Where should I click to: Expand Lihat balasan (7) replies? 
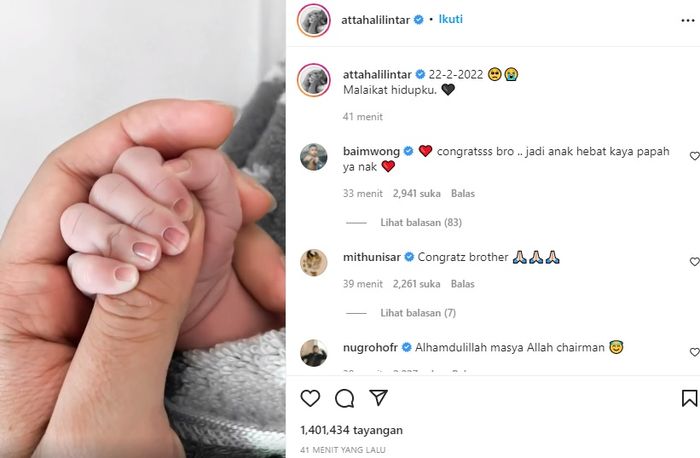(418, 313)
